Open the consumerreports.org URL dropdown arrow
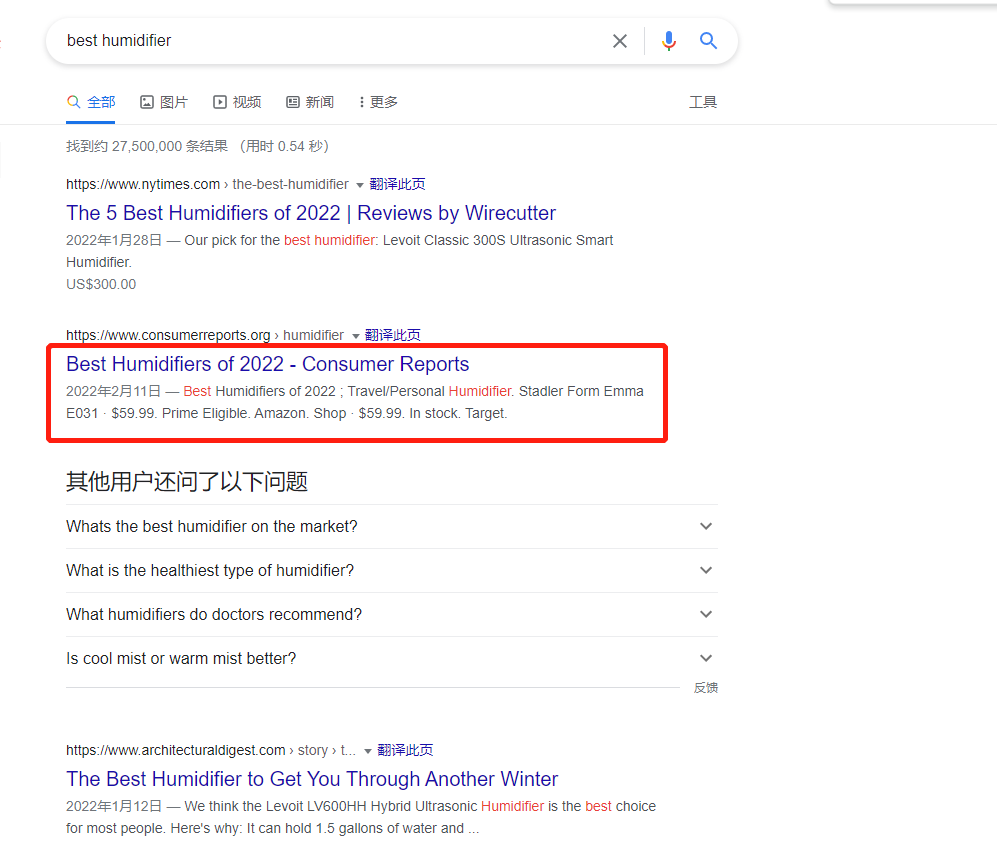The image size is (997, 851). click(355, 336)
